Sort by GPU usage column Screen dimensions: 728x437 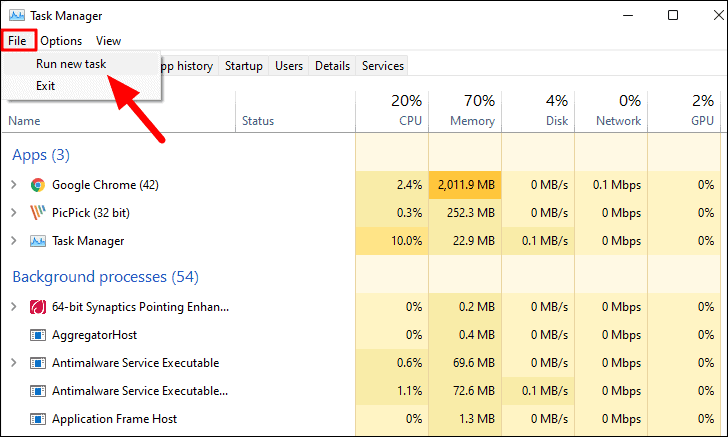pos(684,111)
